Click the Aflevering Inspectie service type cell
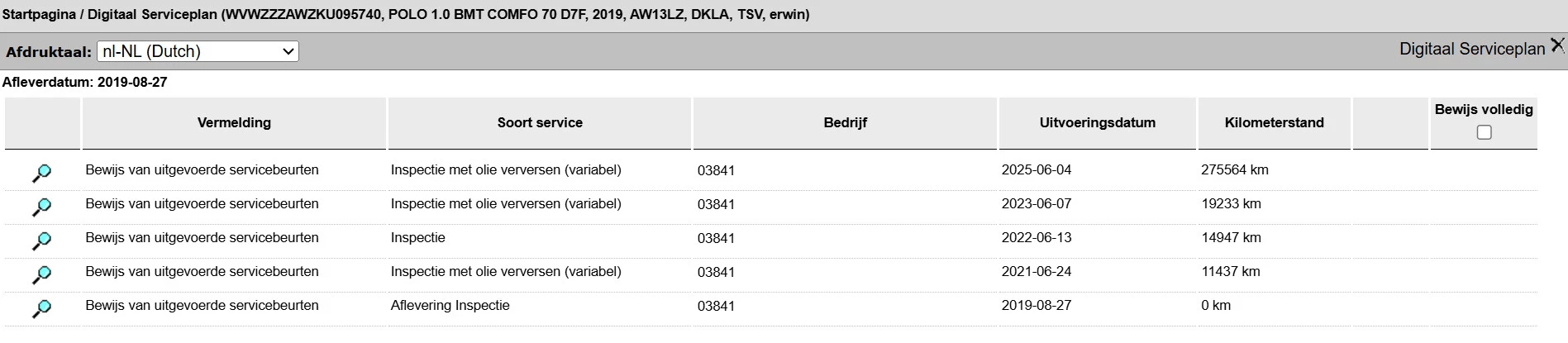The height and width of the screenshot is (343, 1568). [x=450, y=305]
